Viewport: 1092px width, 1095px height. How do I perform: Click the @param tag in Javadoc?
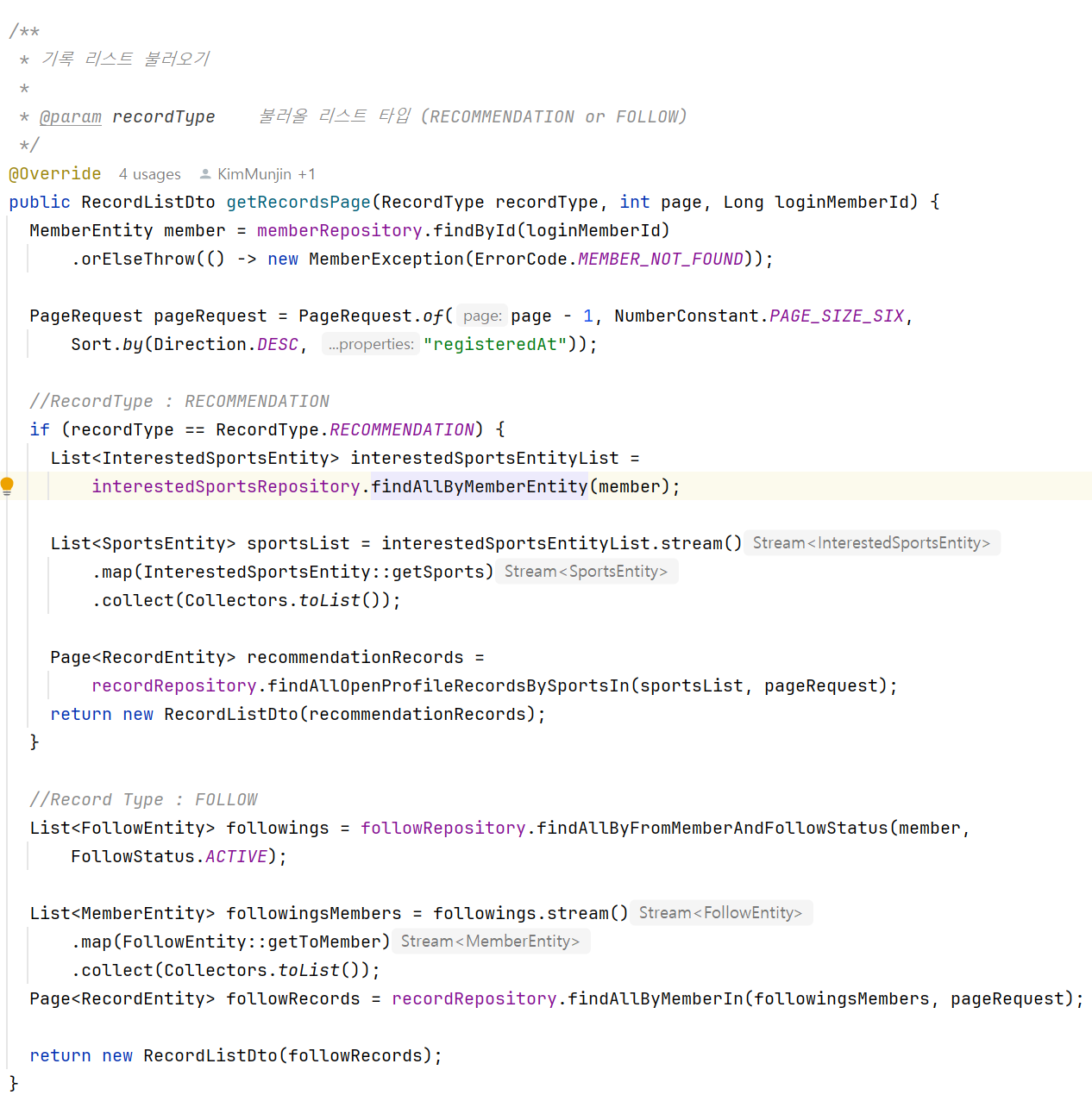(x=71, y=116)
